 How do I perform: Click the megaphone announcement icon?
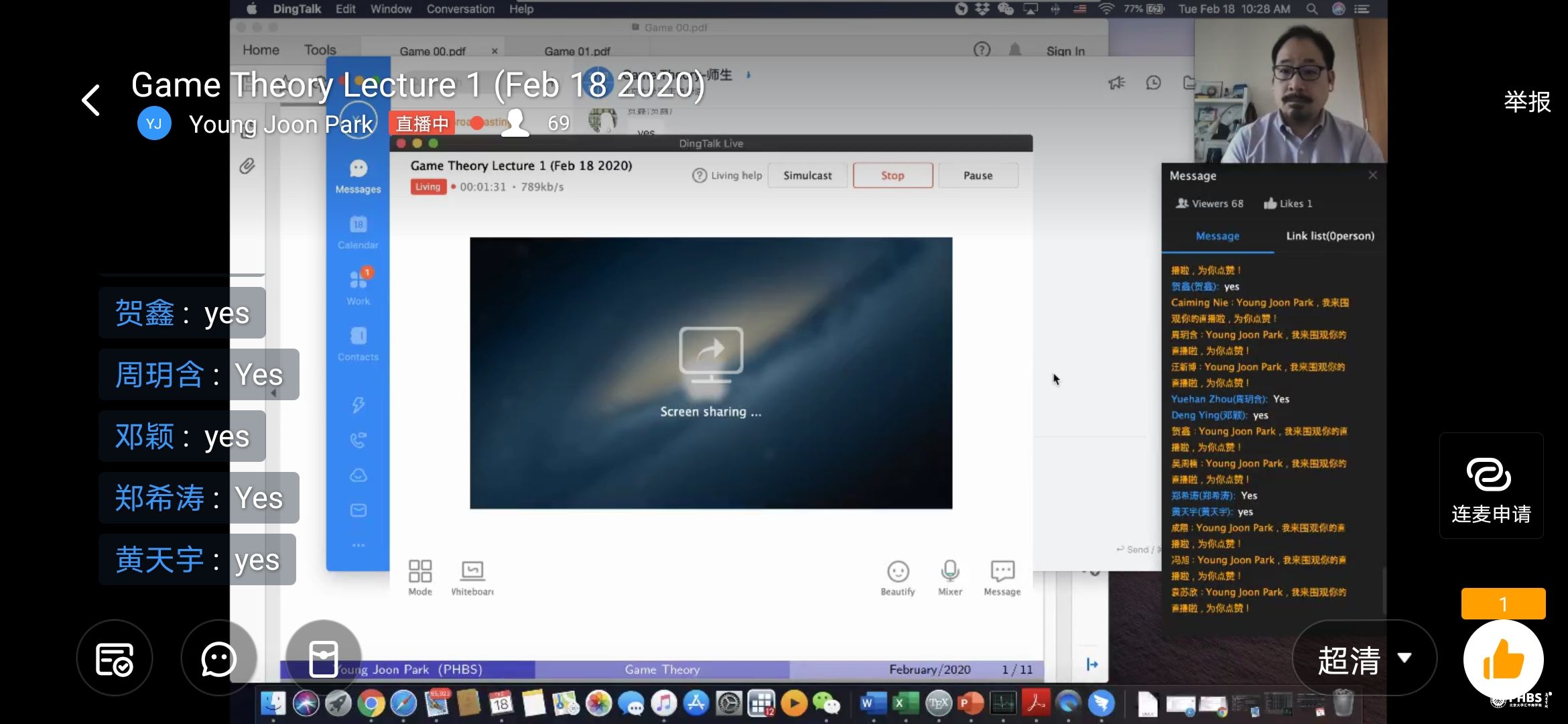[x=1116, y=82]
